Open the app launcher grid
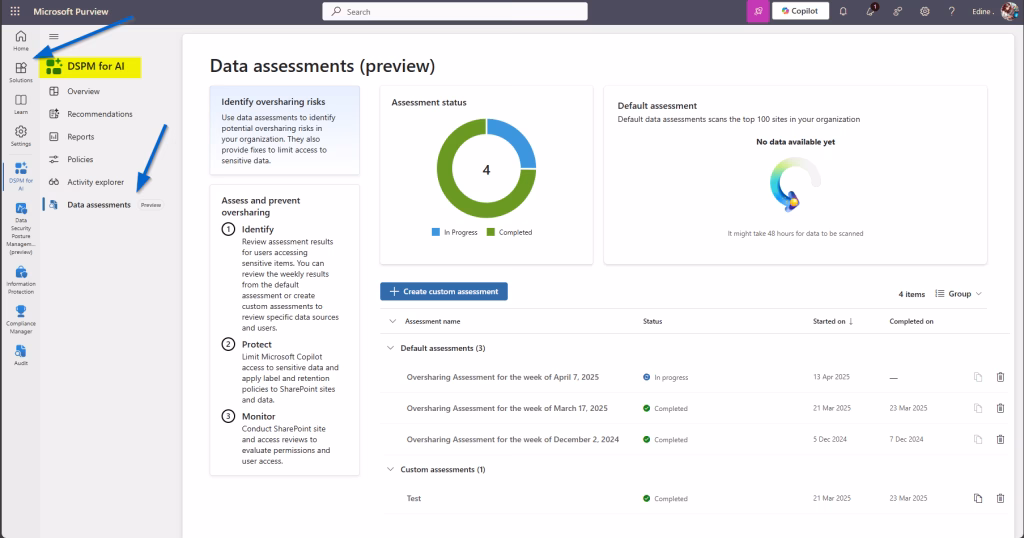Viewport: 1024px width, 538px height. pos(15,11)
